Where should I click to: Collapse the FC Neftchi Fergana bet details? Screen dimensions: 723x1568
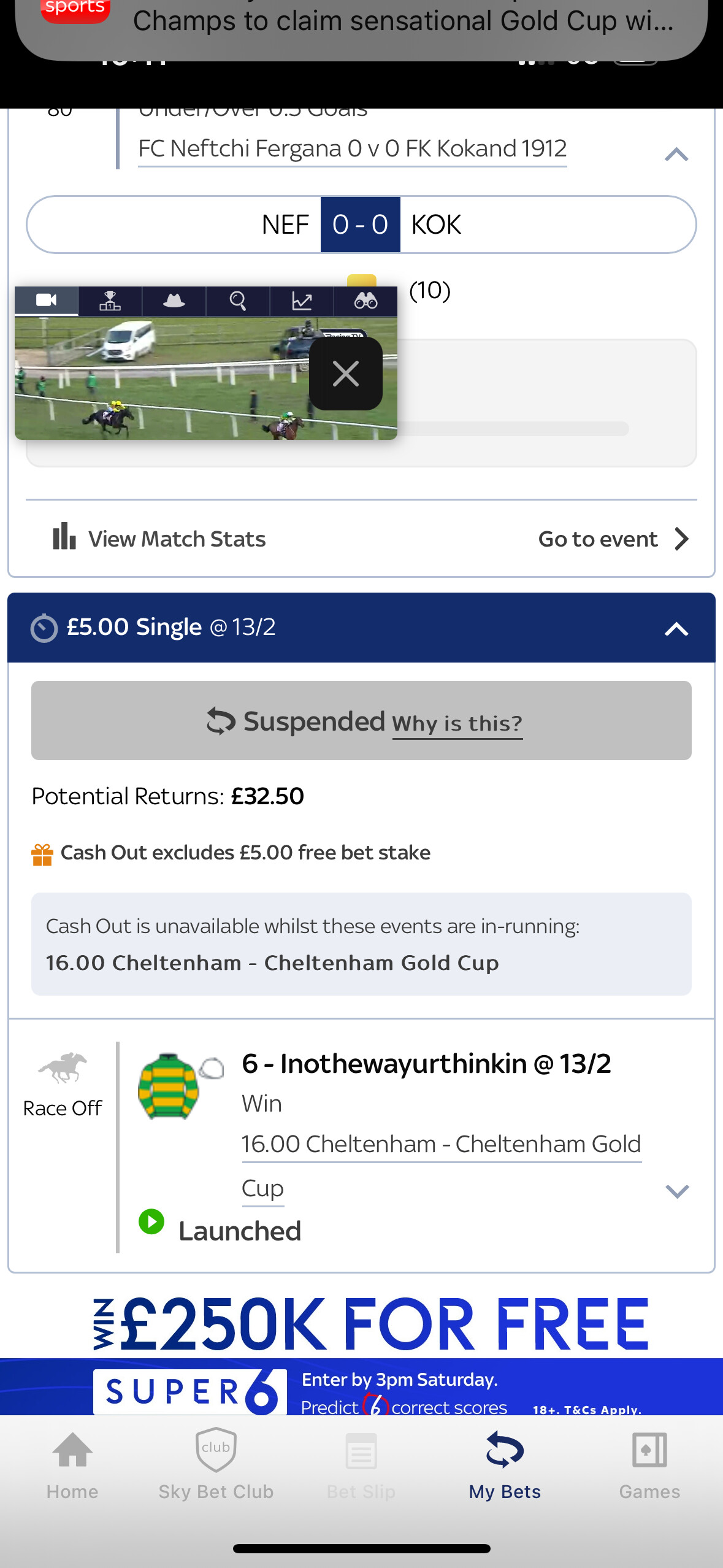pos(676,154)
